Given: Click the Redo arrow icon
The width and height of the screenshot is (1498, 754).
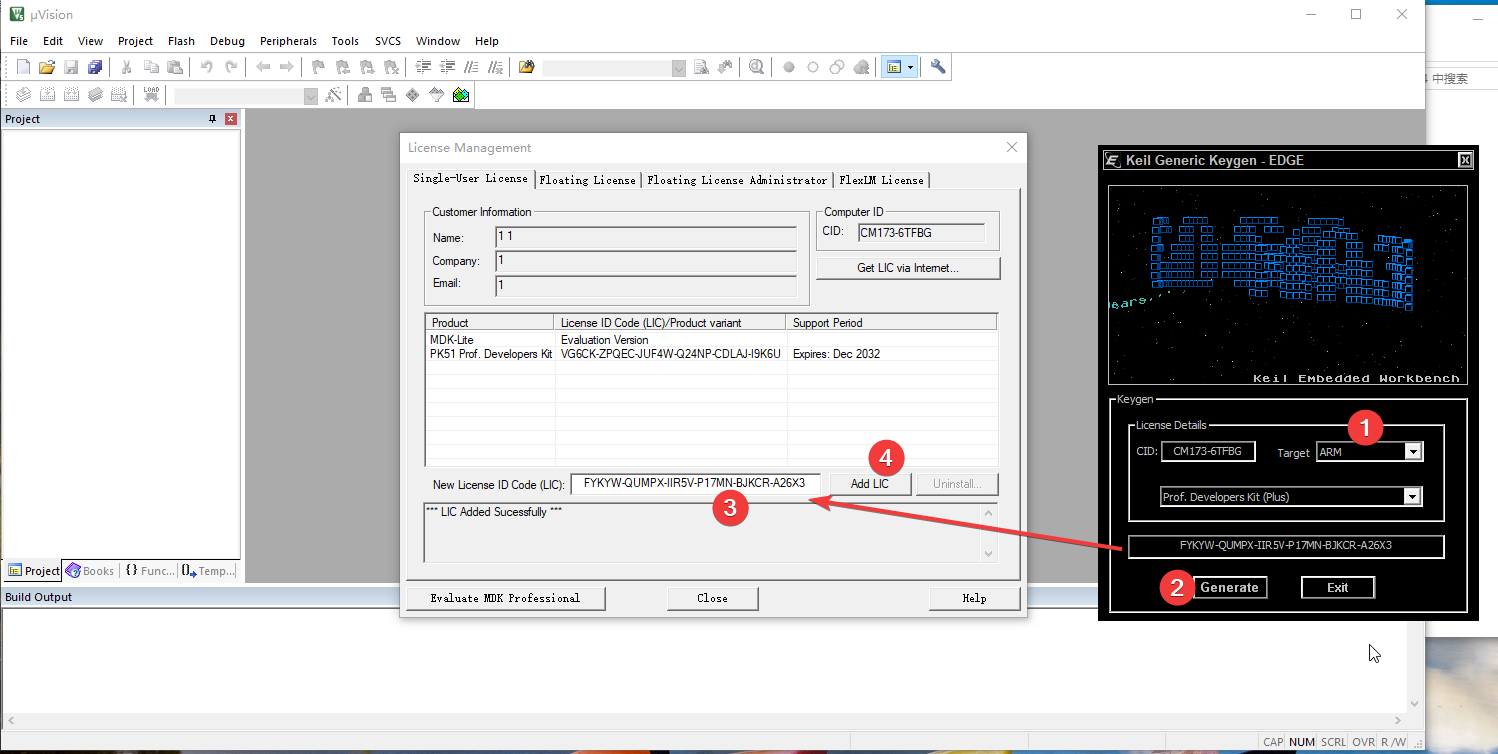Looking at the screenshot, I should point(231,67).
